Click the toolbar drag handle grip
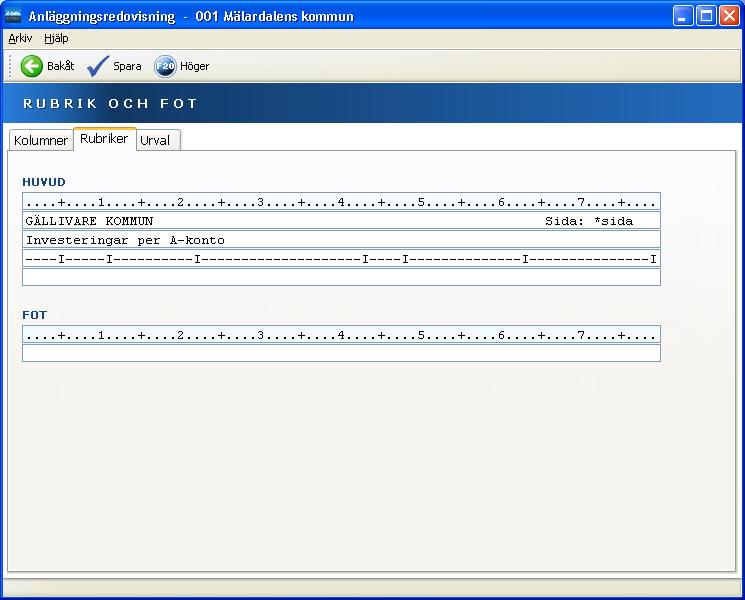The height and width of the screenshot is (600, 745). [10, 66]
